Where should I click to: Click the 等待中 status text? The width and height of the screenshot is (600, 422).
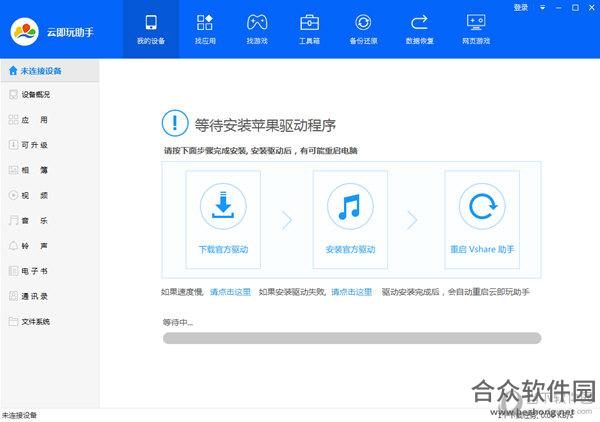tap(178, 323)
